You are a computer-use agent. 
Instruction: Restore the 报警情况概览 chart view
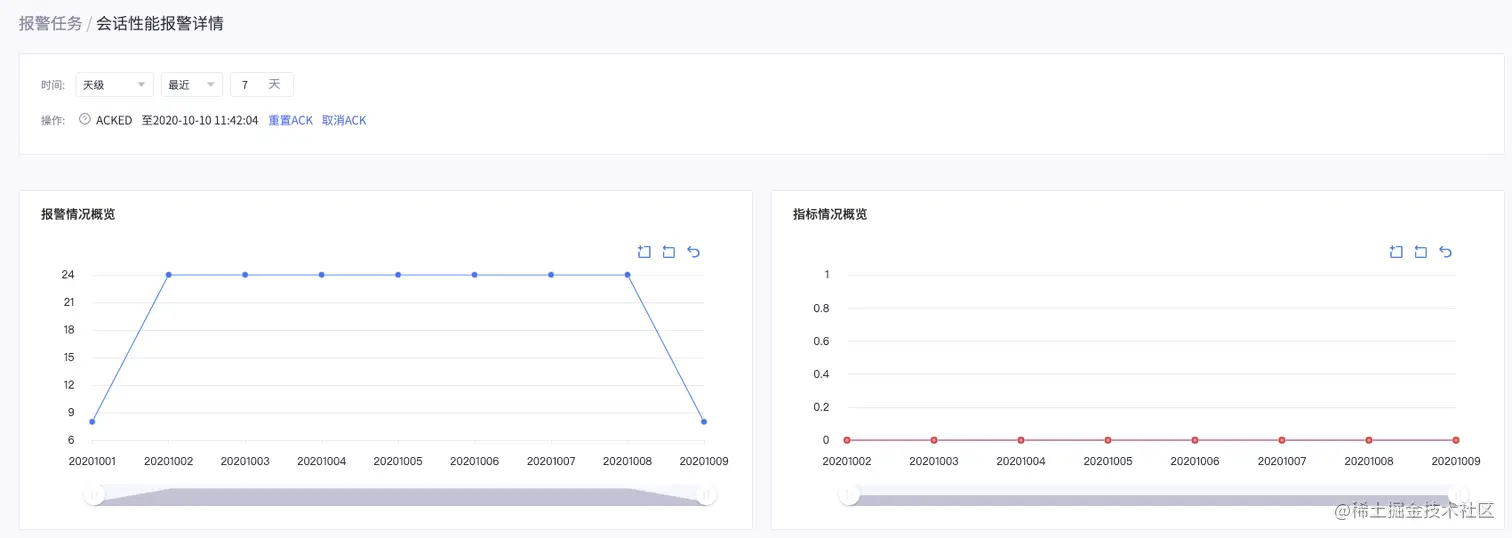tap(694, 252)
